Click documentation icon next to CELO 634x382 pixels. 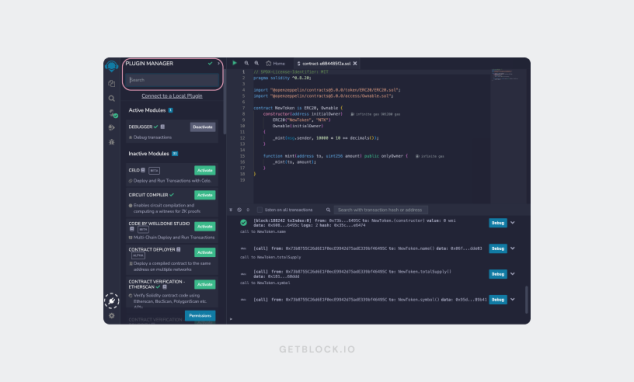143,170
